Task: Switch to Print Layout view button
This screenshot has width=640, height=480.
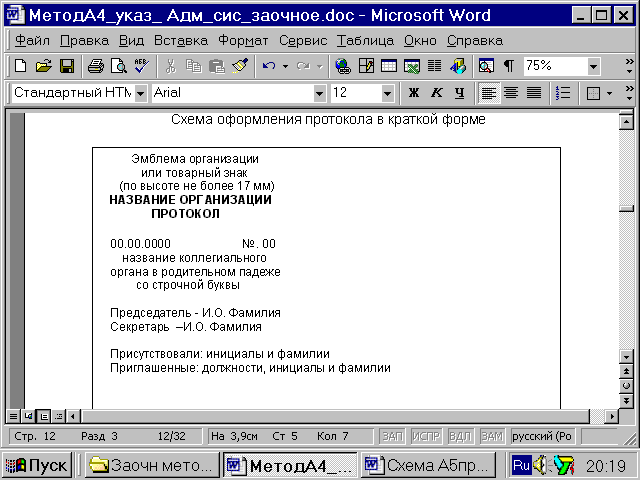Action: tap(44, 416)
